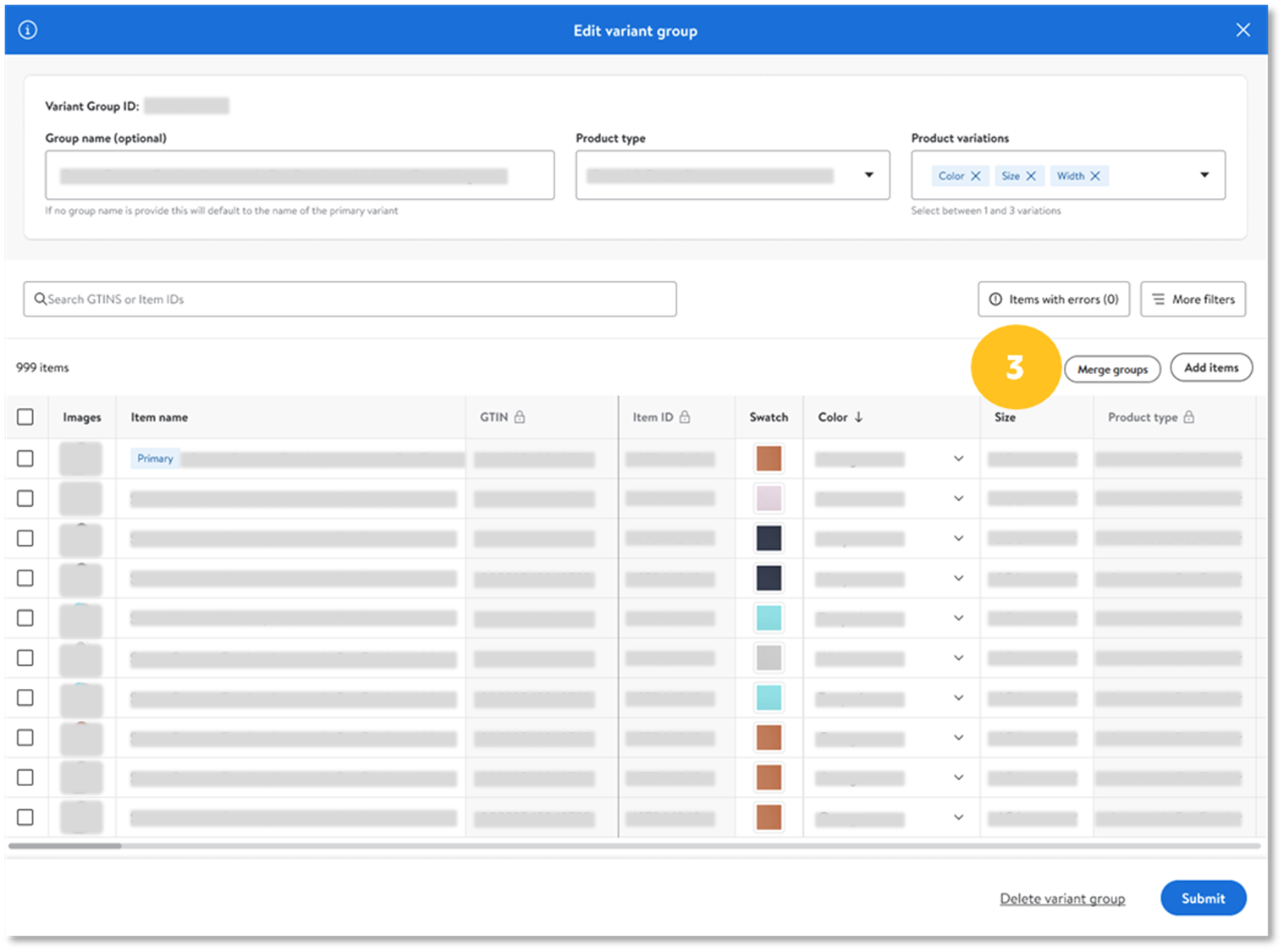Click the info icon in the header

coord(28,30)
